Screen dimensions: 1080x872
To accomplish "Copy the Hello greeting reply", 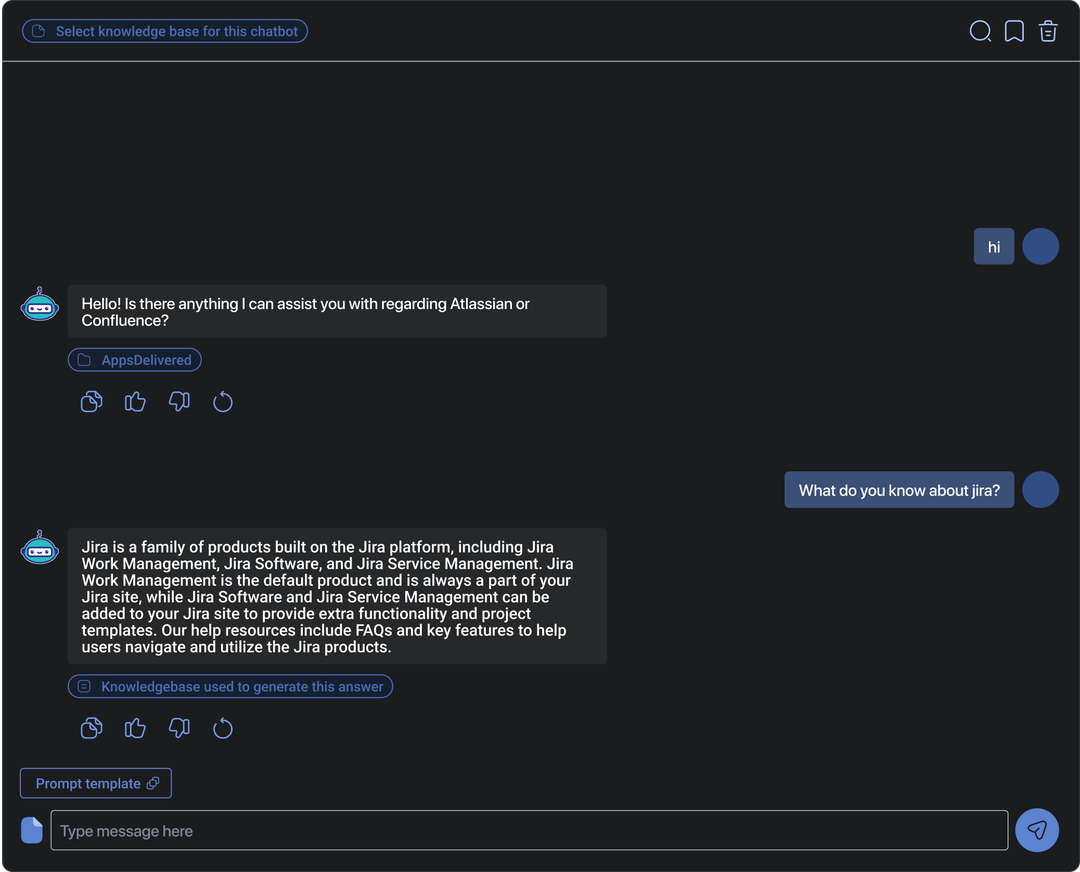I will click(92, 402).
